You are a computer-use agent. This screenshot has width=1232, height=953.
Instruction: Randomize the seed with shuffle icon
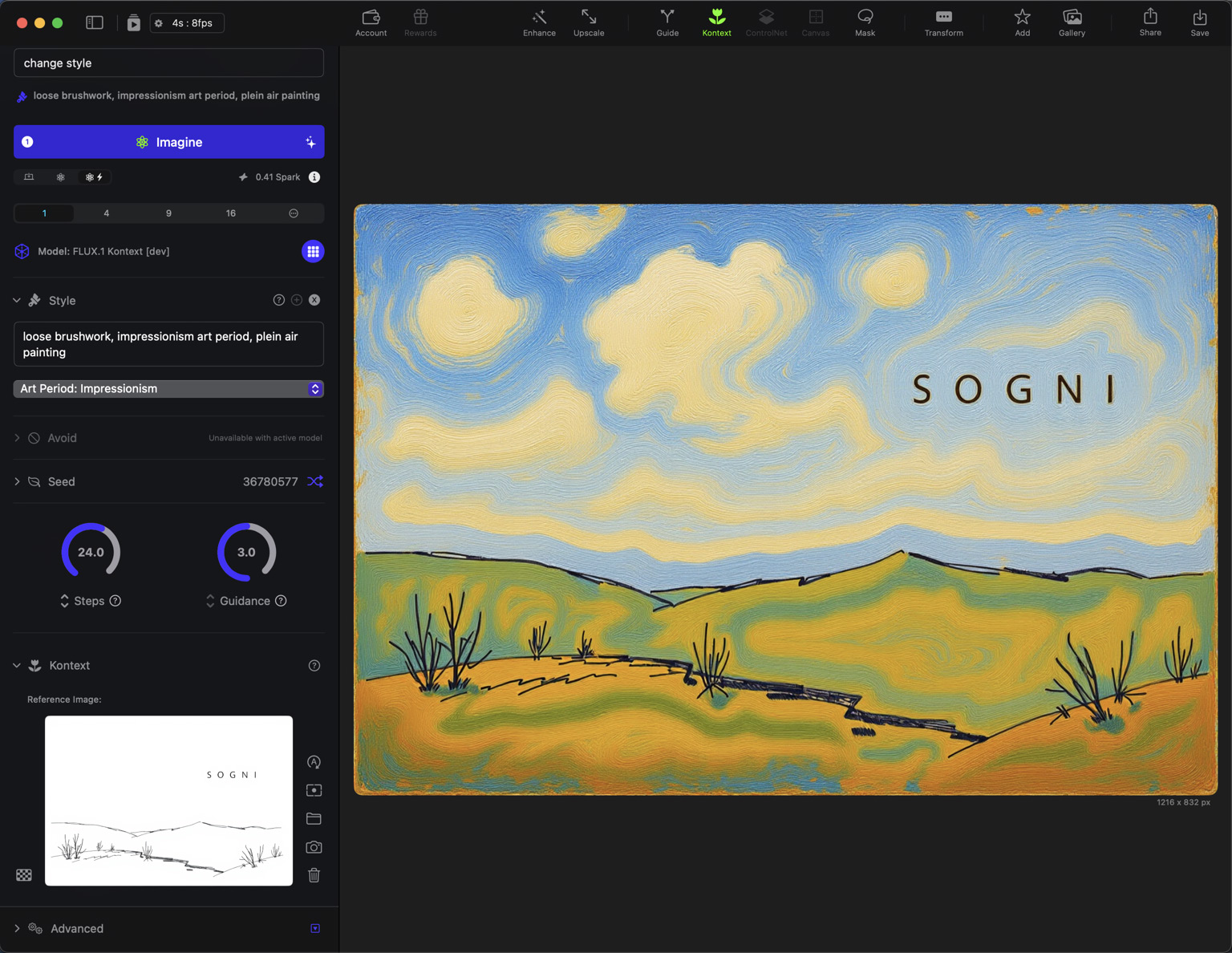pyautogui.click(x=315, y=481)
